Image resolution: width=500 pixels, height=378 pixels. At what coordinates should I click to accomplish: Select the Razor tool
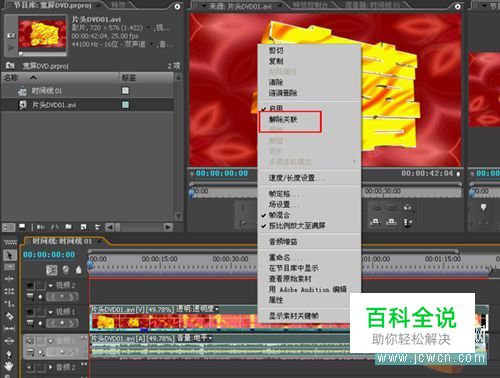click(9, 316)
